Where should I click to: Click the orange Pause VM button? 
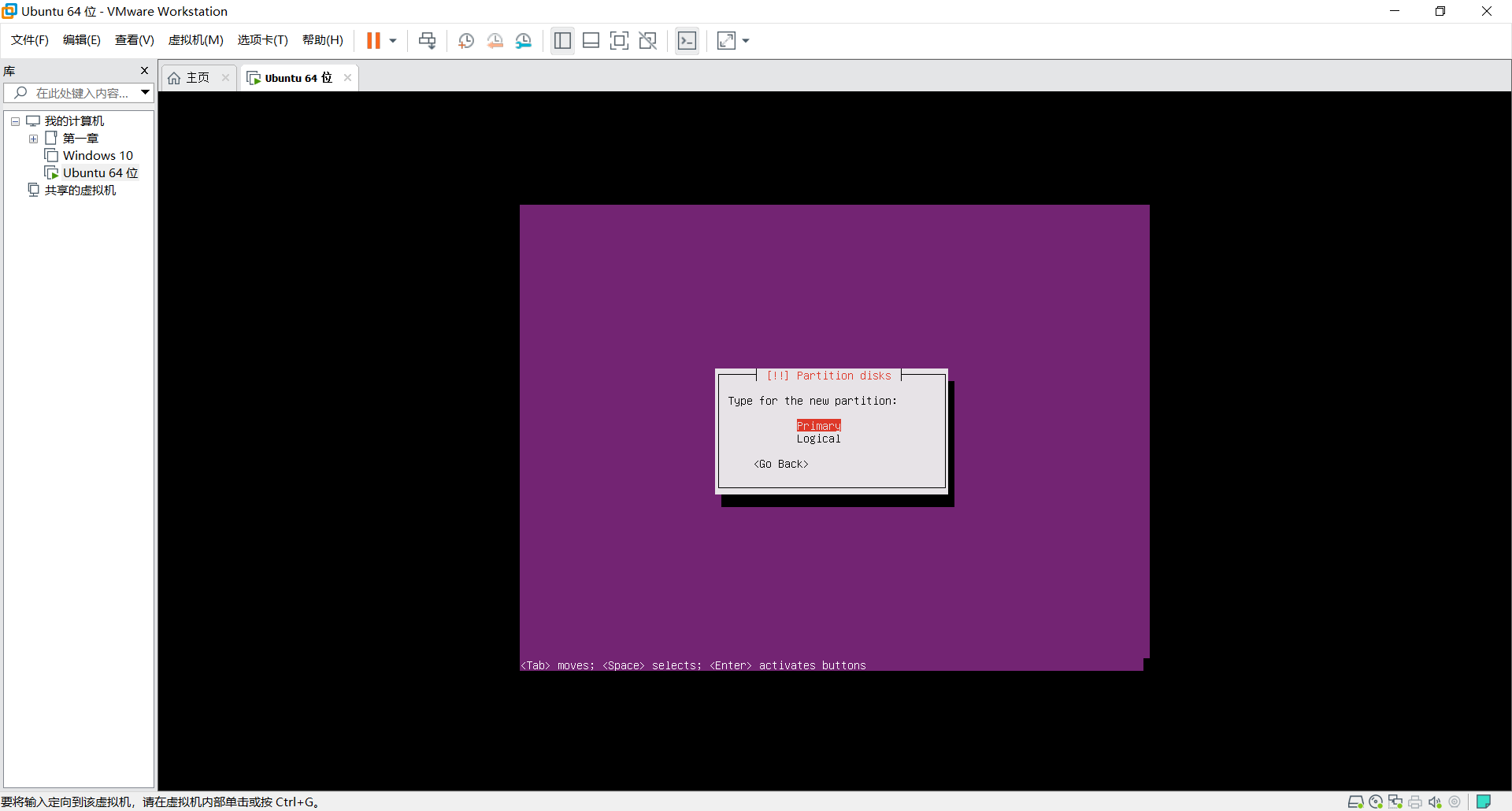pos(373,40)
